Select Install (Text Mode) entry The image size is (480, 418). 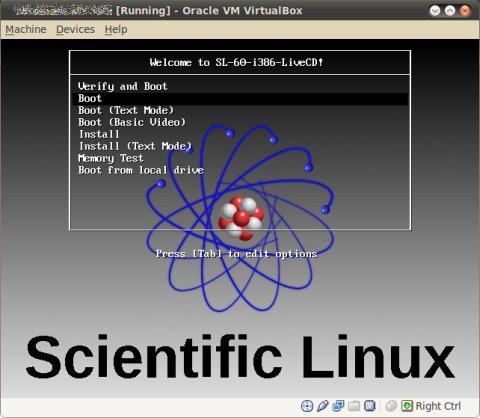click(135, 146)
